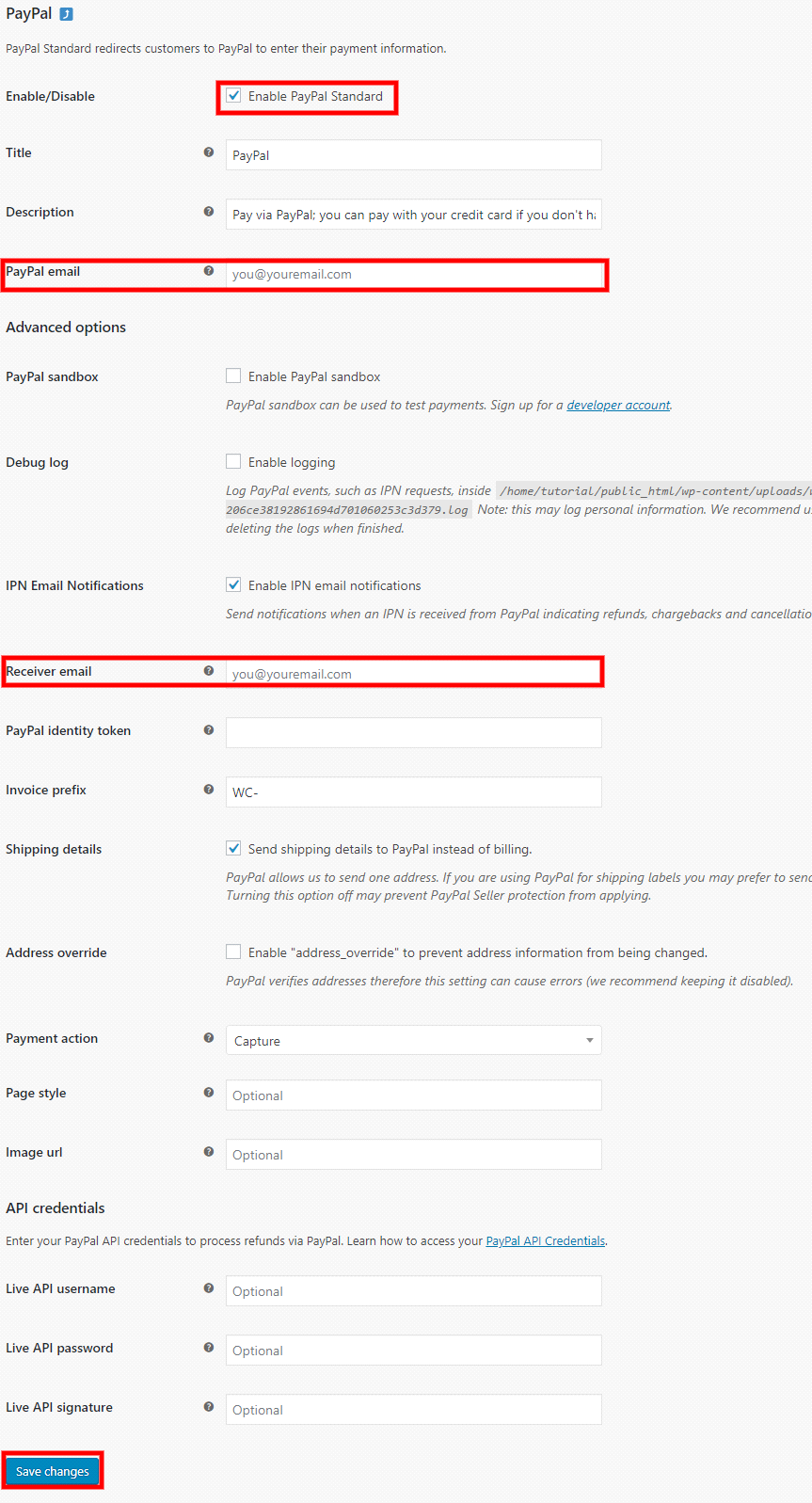Open the Payment action dropdown
The height and width of the screenshot is (1503, 812).
coord(413,1039)
